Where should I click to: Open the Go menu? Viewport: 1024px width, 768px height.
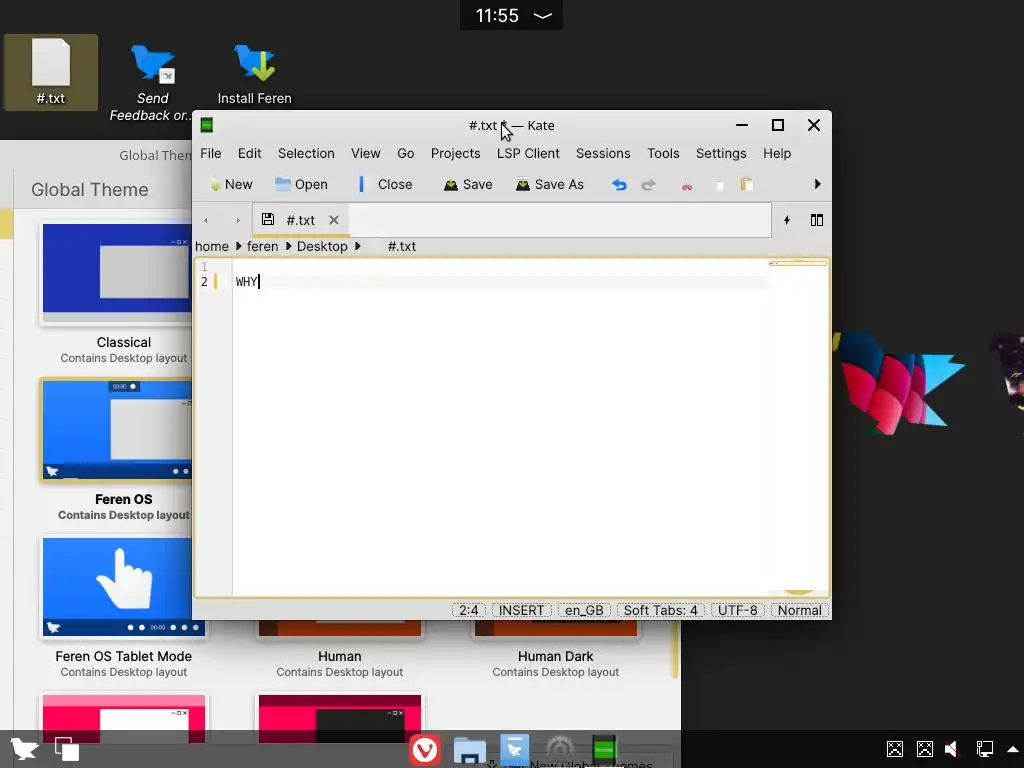click(x=406, y=153)
